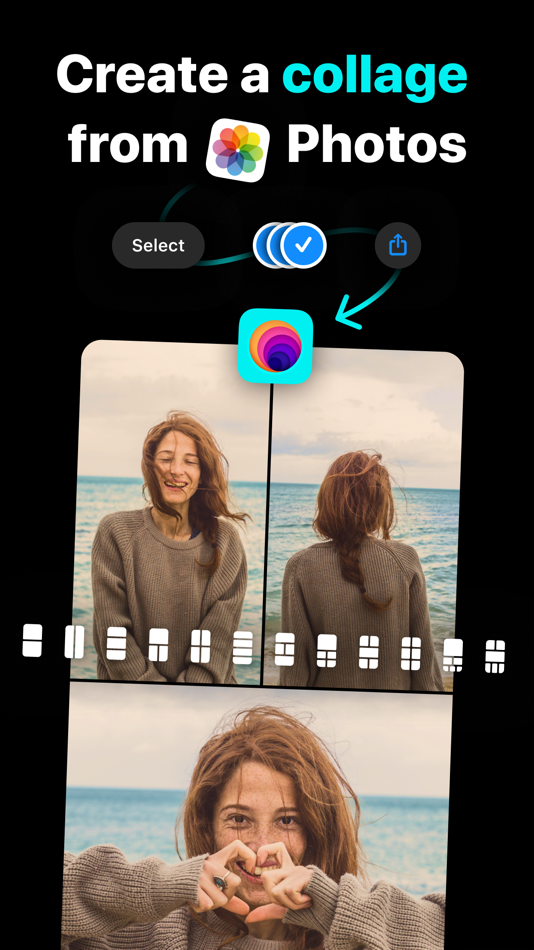The width and height of the screenshot is (534, 950).
Task: Select the laughing woman photo
Action: pos(170,513)
